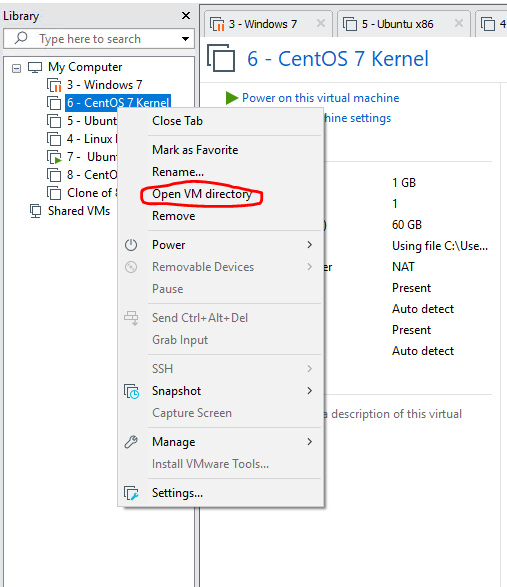The height and width of the screenshot is (587, 507).
Task: Click the 1 GB memory value
Action: coord(404,183)
